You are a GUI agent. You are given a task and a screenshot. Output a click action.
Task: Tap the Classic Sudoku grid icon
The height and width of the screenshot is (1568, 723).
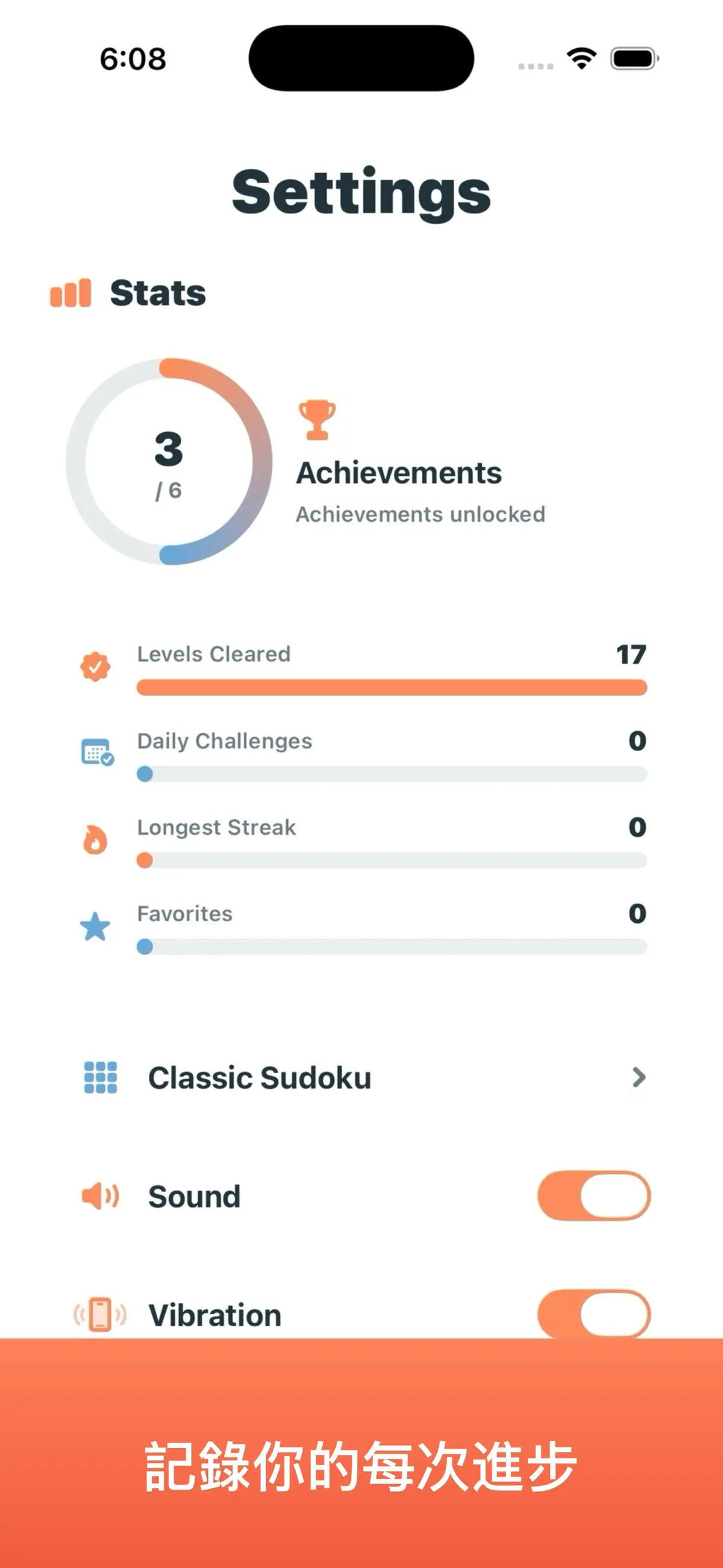click(101, 1077)
